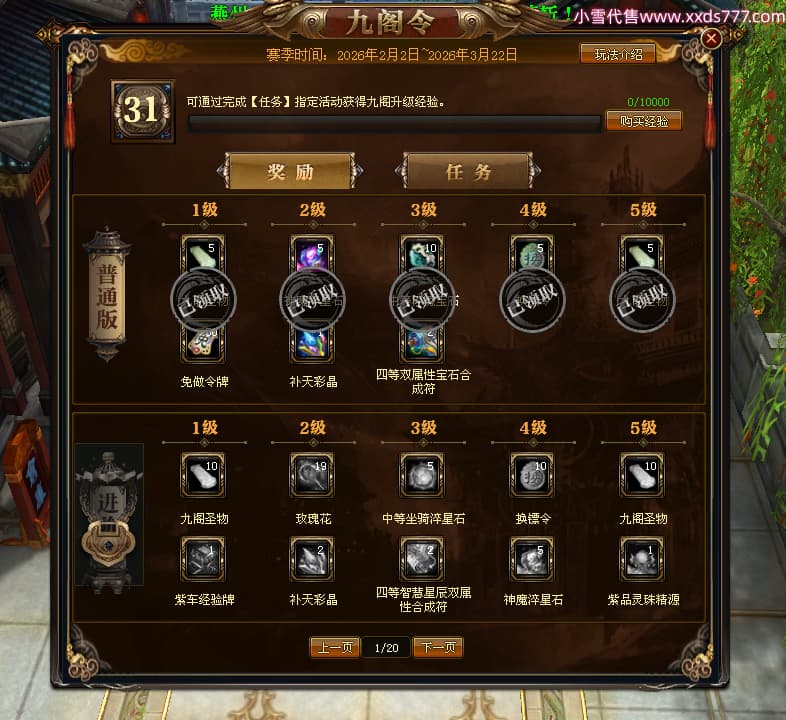The image size is (786, 720).
Task: Click the 紫品灵珠精源 item icon
Action: [x=642, y=559]
